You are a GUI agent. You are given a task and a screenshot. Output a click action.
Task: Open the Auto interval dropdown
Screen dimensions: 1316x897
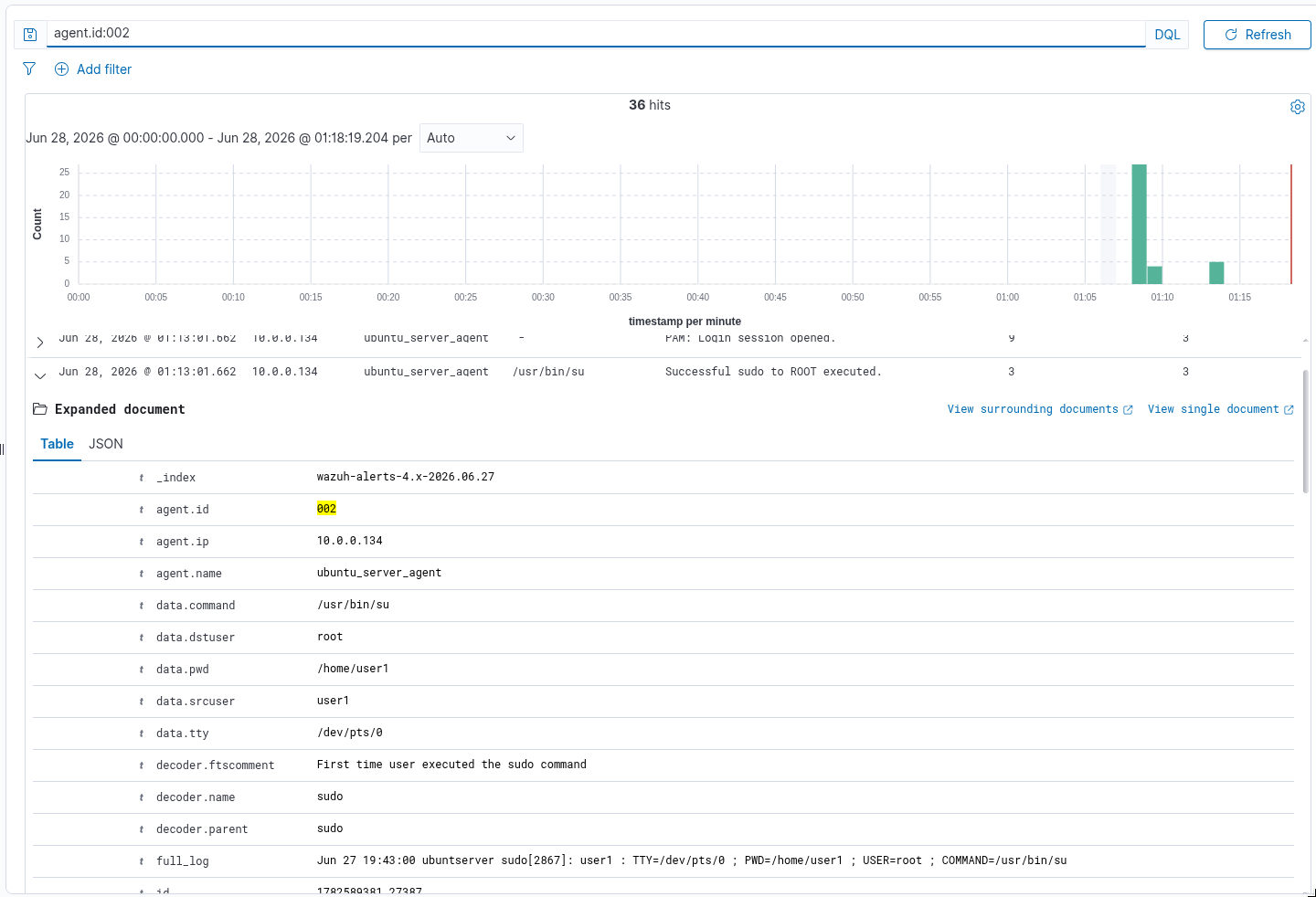pyautogui.click(x=471, y=138)
